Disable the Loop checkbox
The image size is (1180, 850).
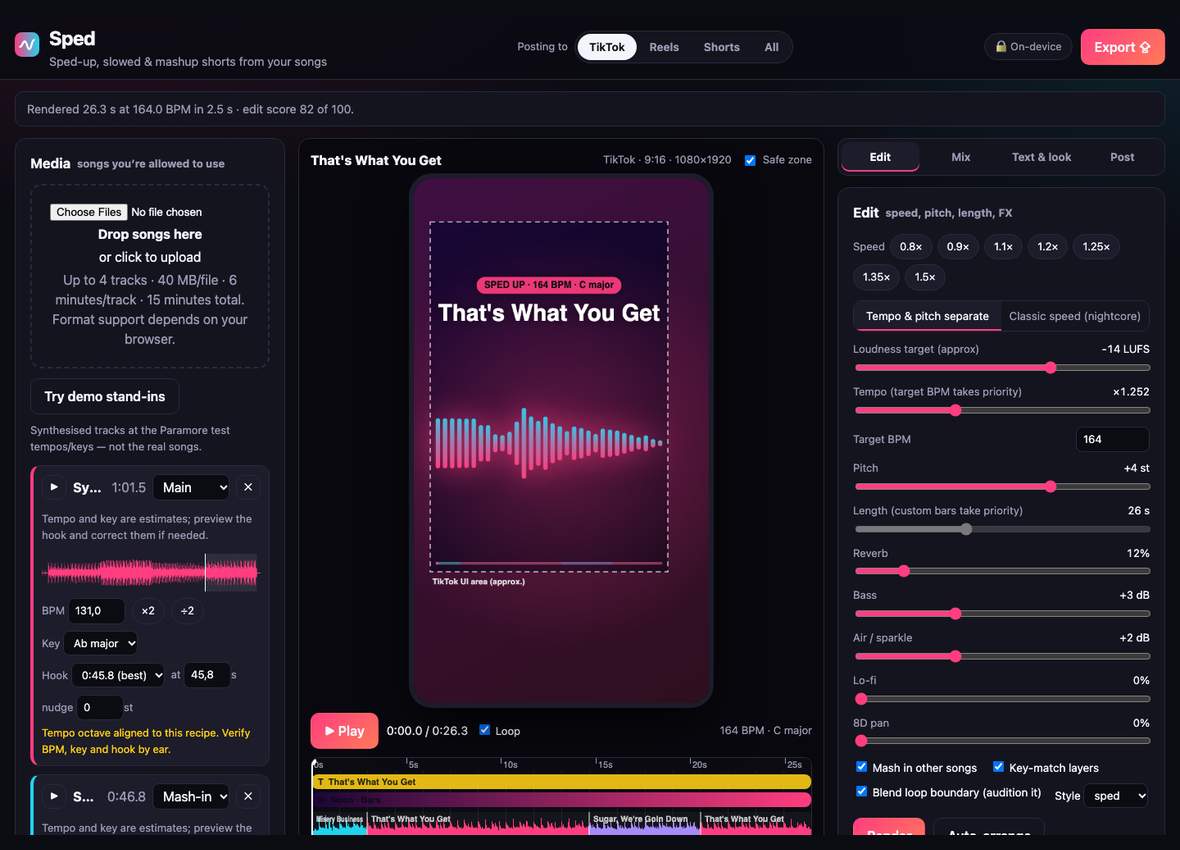pos(485,730)
